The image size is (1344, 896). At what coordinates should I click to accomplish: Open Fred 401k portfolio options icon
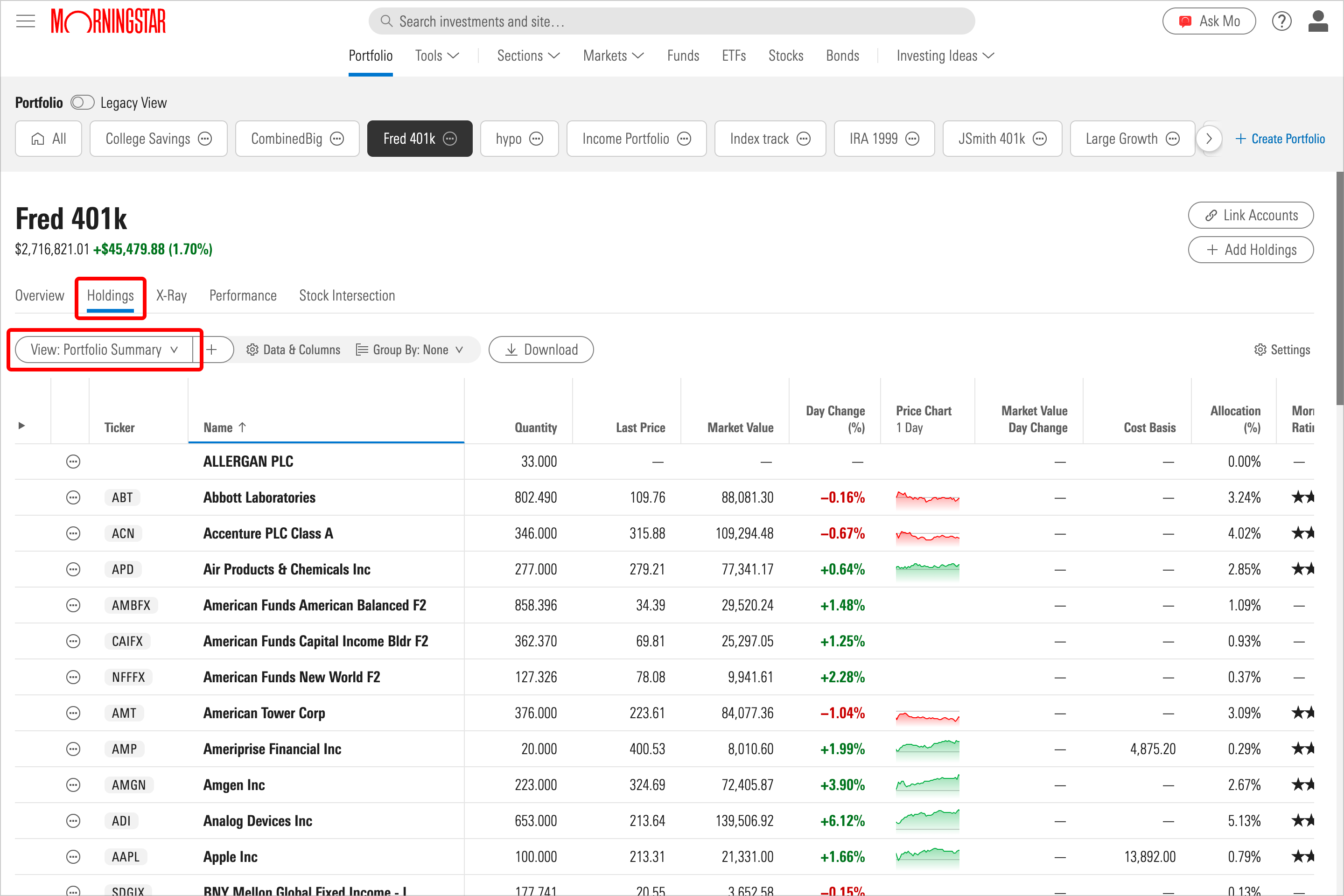(x=450, y=139)
